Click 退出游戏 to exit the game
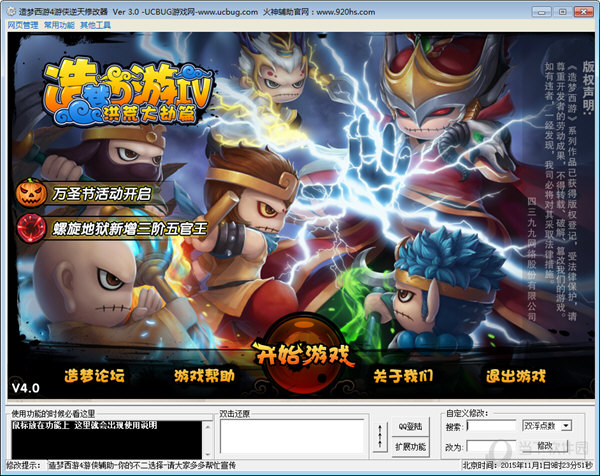Viewport: 600px width, 476px height. pos(515,376)
